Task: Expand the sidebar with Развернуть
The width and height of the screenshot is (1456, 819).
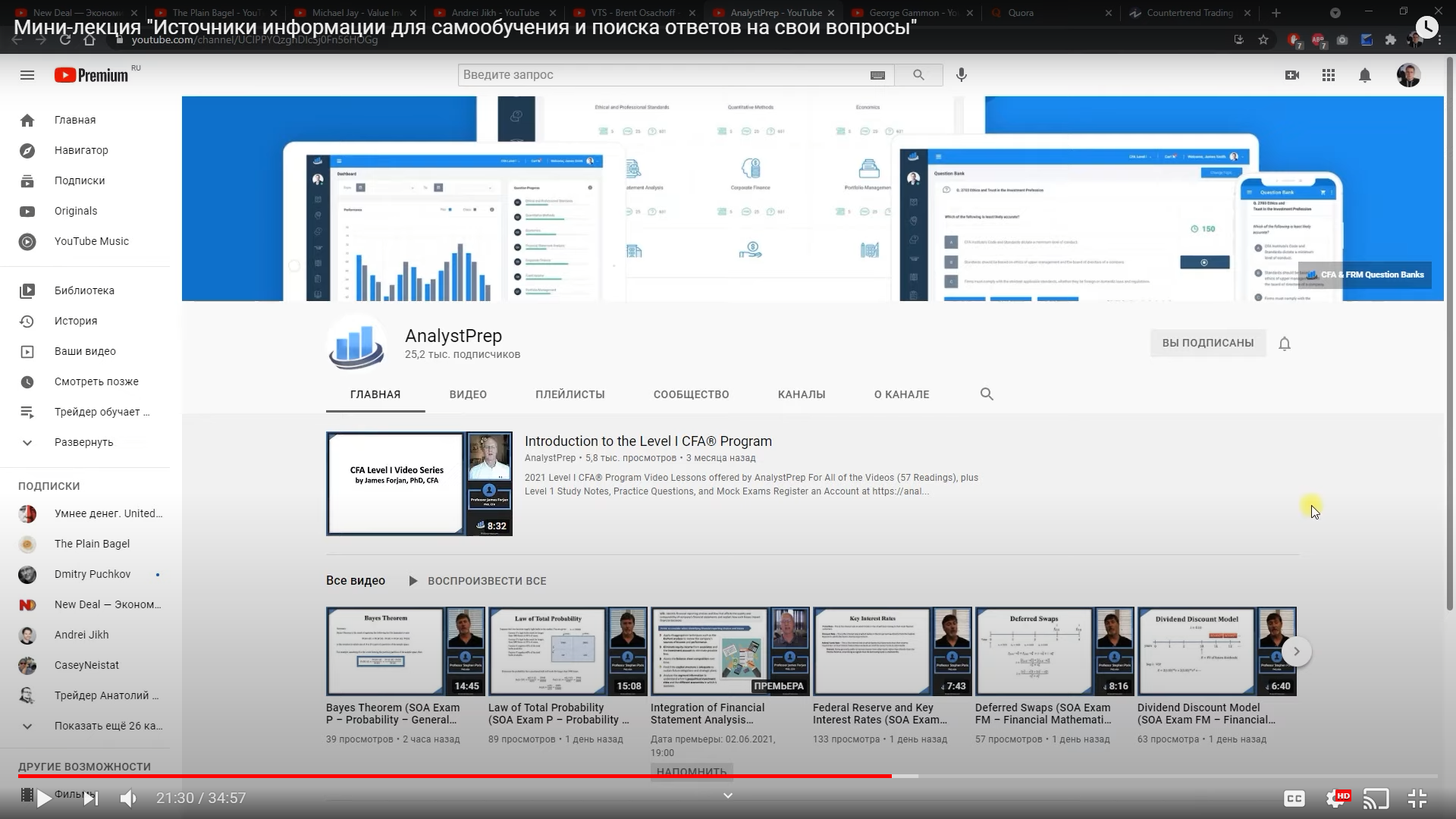Action: 83,442
